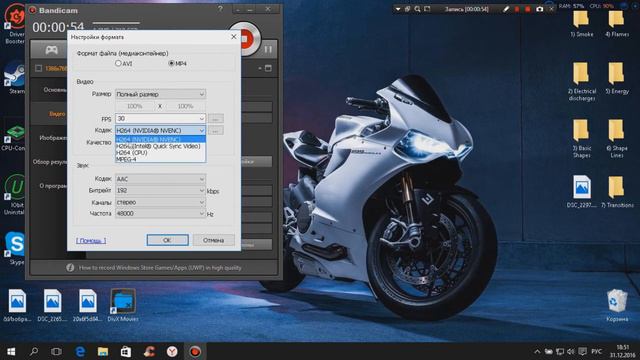The width and height of the screenshot is (640, 360).
Task: Open the video size combo box 'Полный размер'
Action: [160, 94]
